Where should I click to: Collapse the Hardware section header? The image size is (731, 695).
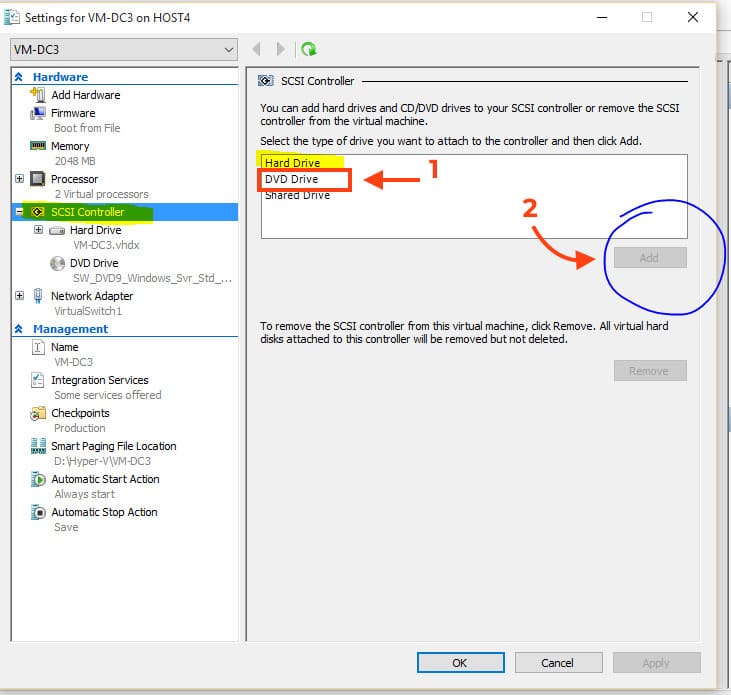coord(19,77)
